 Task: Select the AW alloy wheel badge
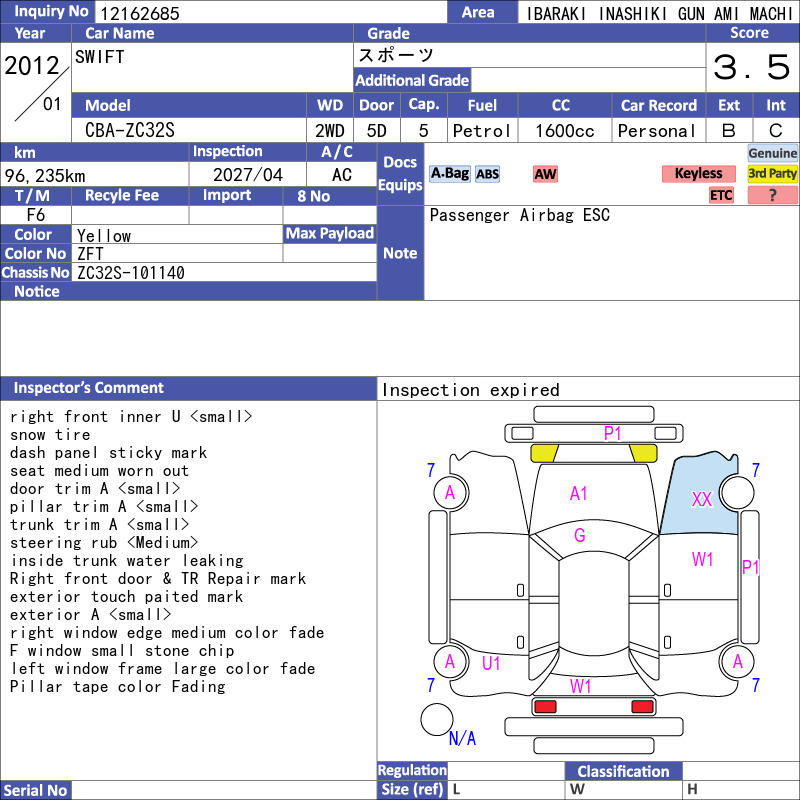pyautogui.click(x=545, y=174)
